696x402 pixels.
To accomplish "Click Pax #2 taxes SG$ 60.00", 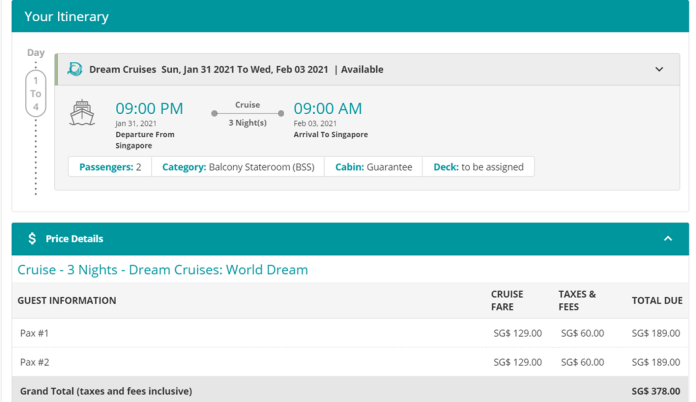I will click(582, 362).
